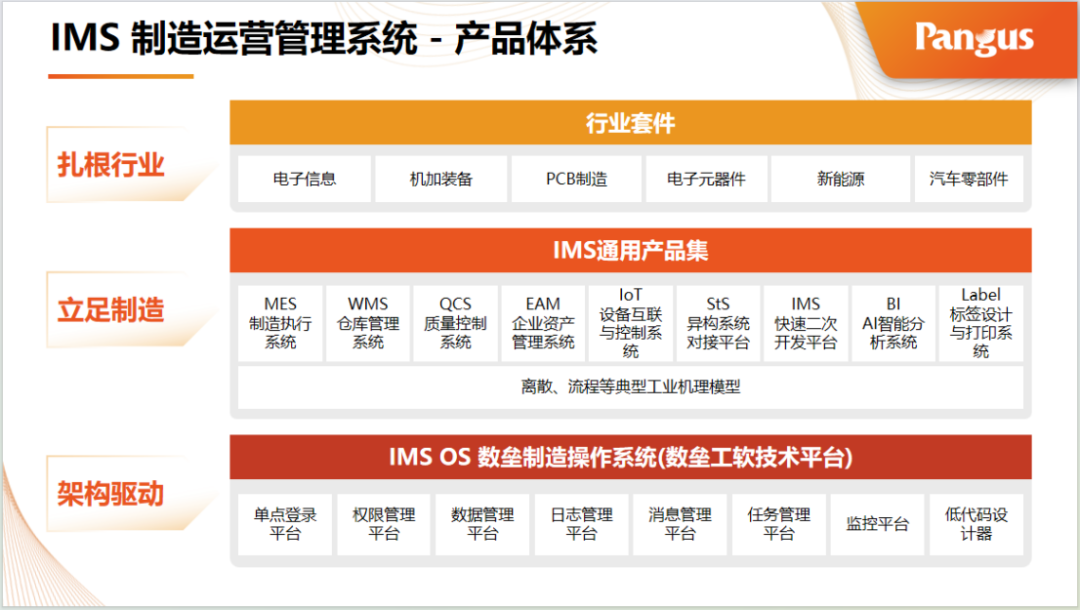Click the 离散、流程等典型工业机理模型 bar
Viewport: 1080px width, 610px height.
click(x=630, y=388)
